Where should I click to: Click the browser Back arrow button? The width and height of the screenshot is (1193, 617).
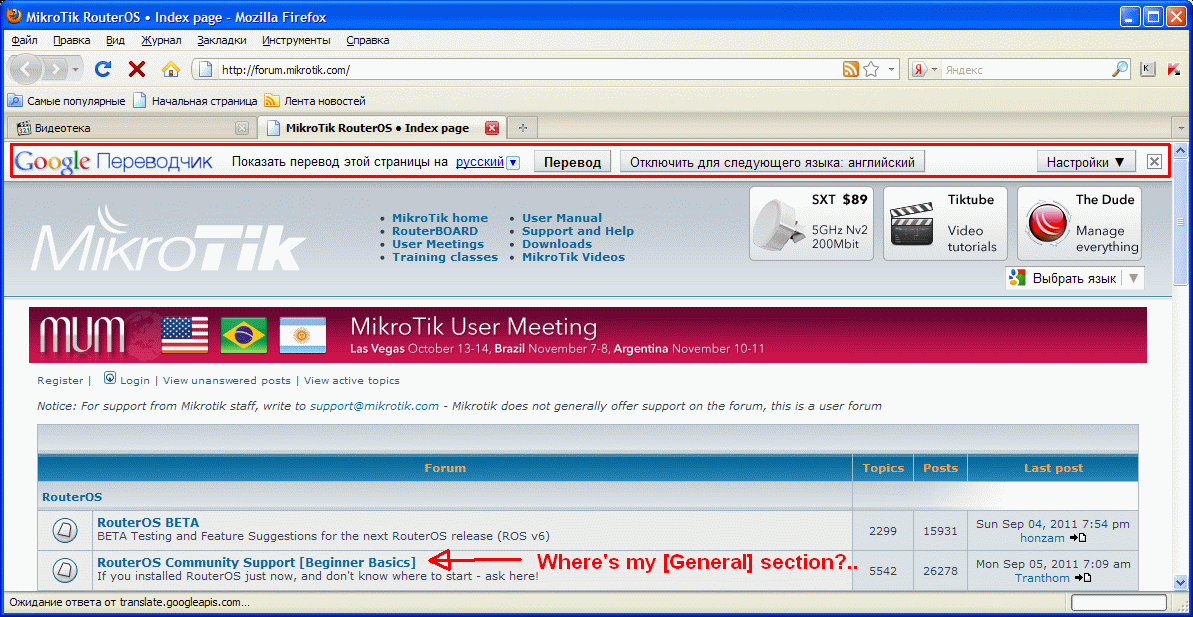(25, 69)
